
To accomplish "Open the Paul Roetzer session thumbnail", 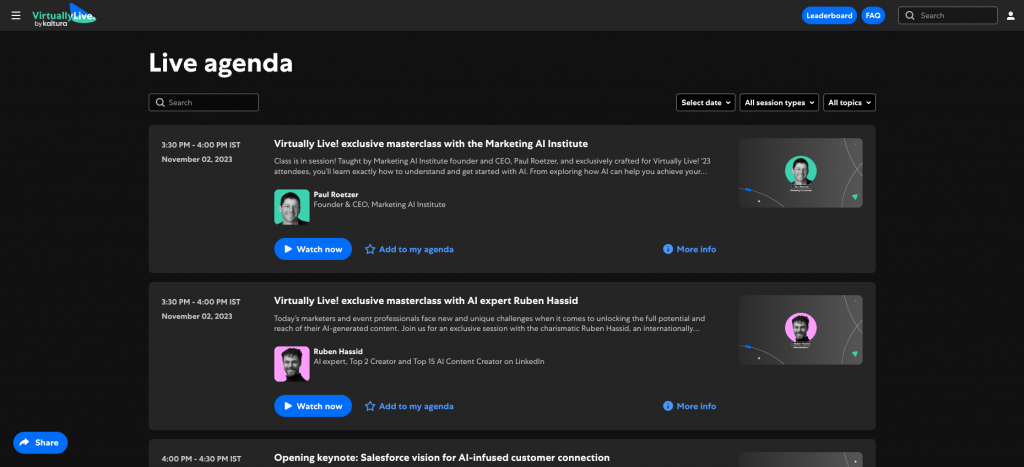I will 800,173.
